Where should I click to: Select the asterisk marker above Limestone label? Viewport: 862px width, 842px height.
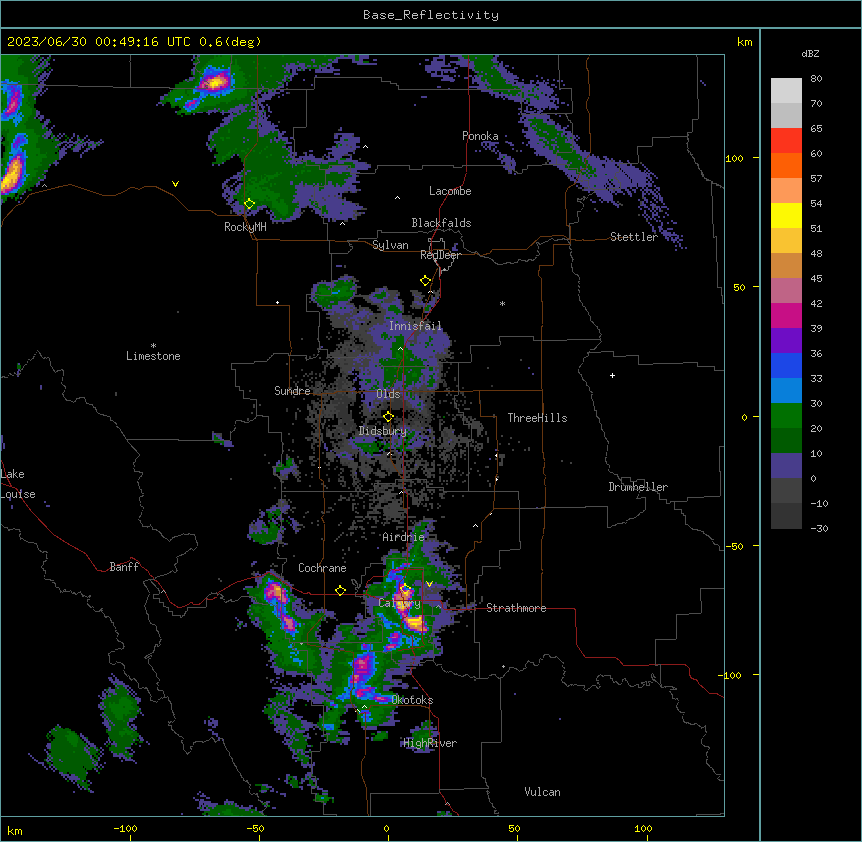pos(153,346)
